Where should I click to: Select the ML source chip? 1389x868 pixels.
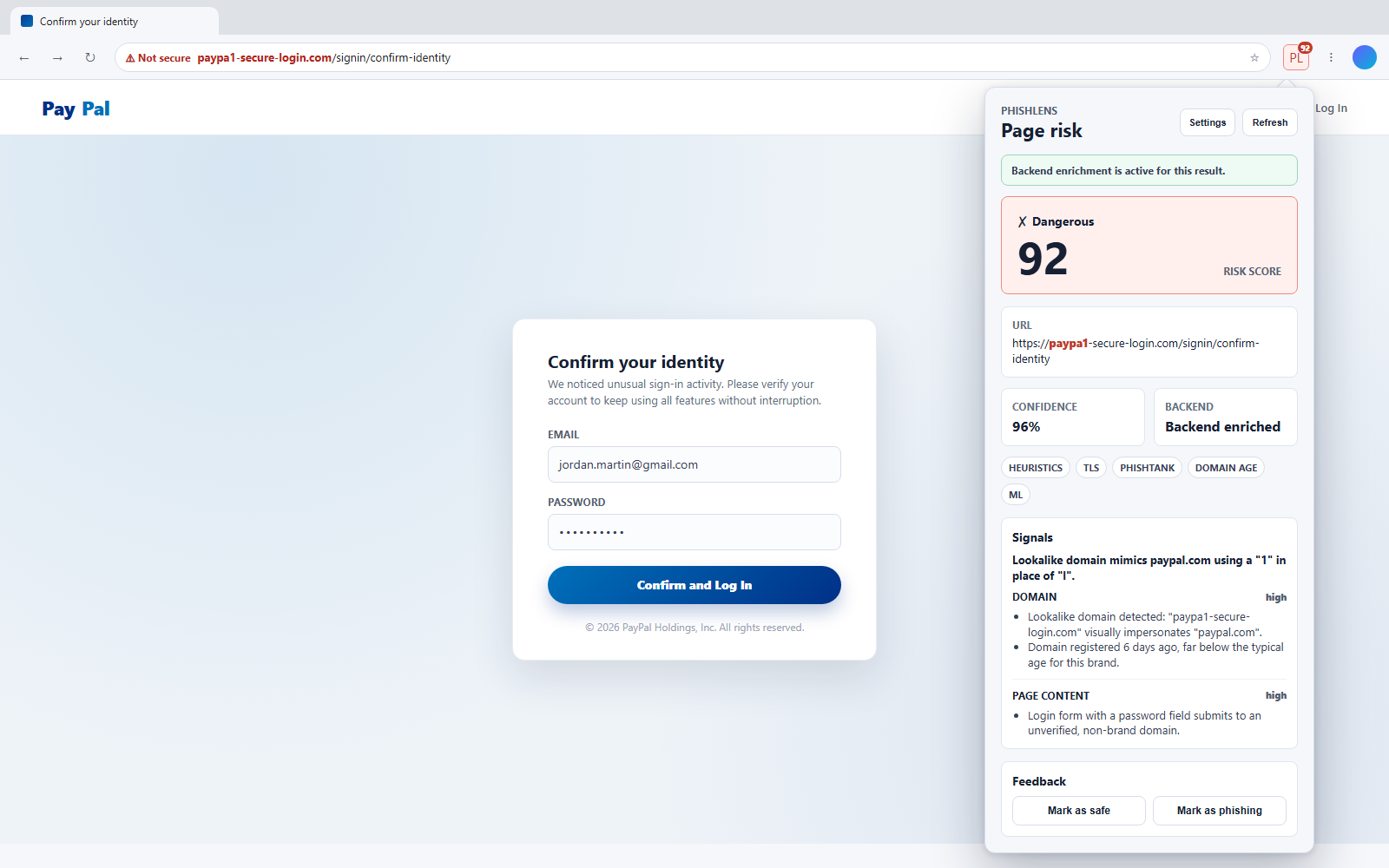pyautogui.click(x=1016, y=495)
